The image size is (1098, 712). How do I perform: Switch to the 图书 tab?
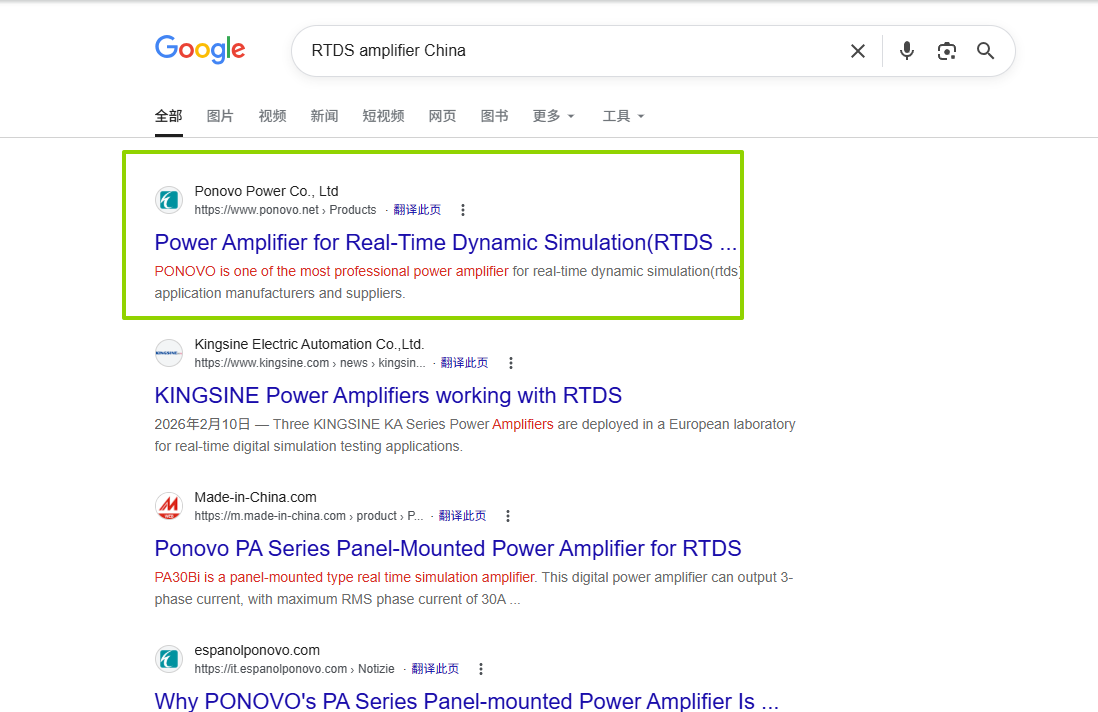(494, 116)
